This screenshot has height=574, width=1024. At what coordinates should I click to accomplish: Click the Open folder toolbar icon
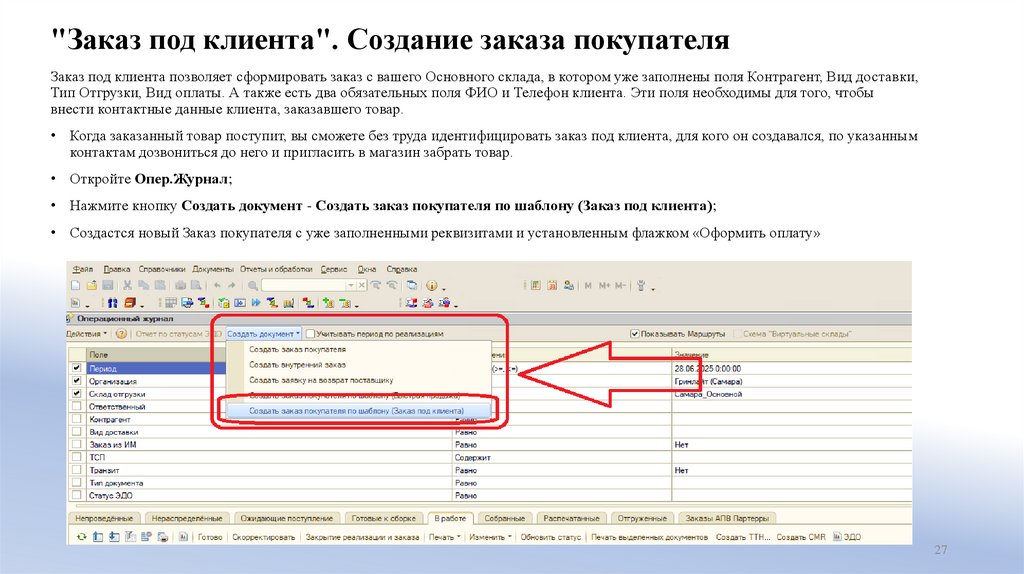(x=91, y=285)
